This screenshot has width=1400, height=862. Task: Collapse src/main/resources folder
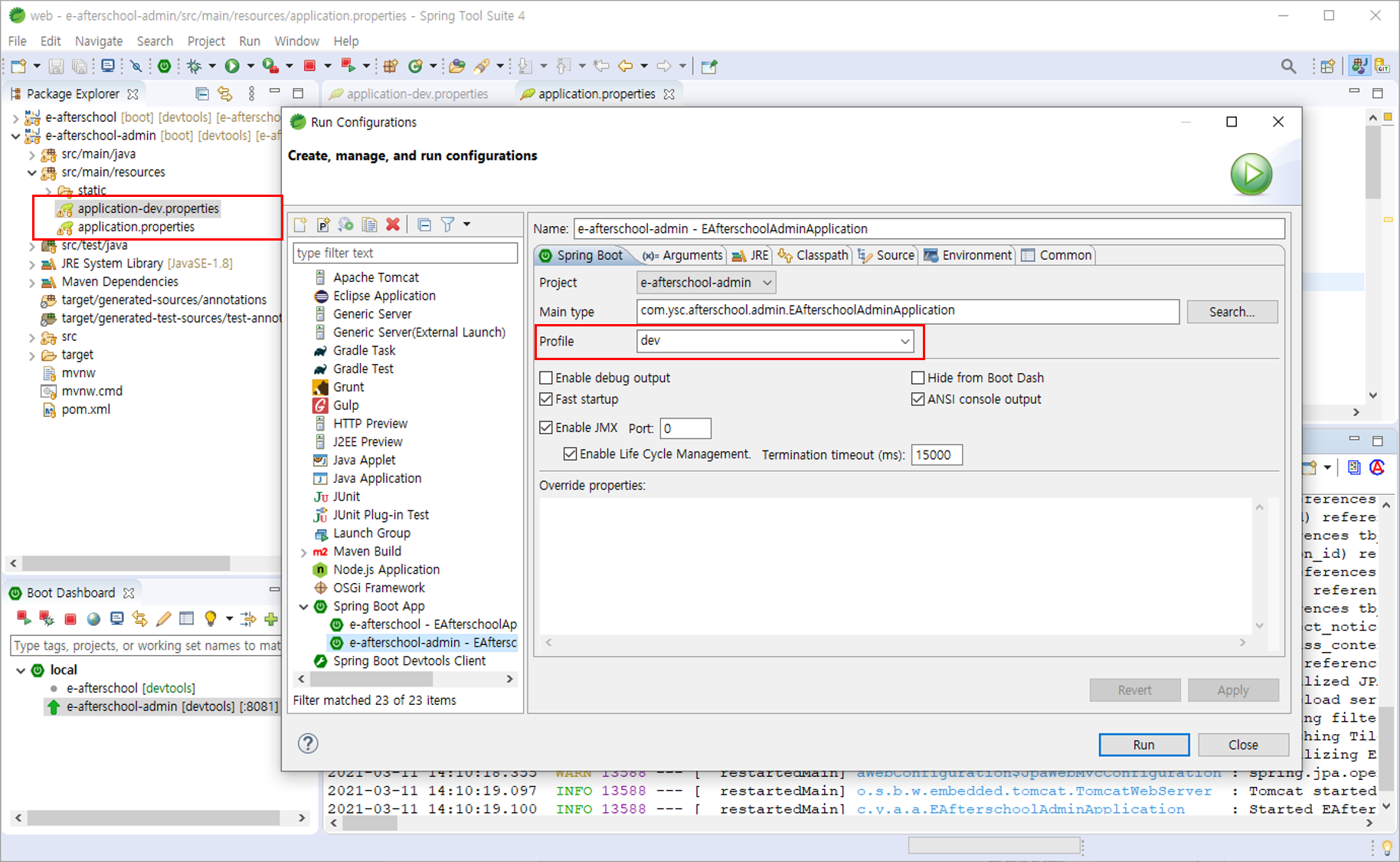pos(32,172)
